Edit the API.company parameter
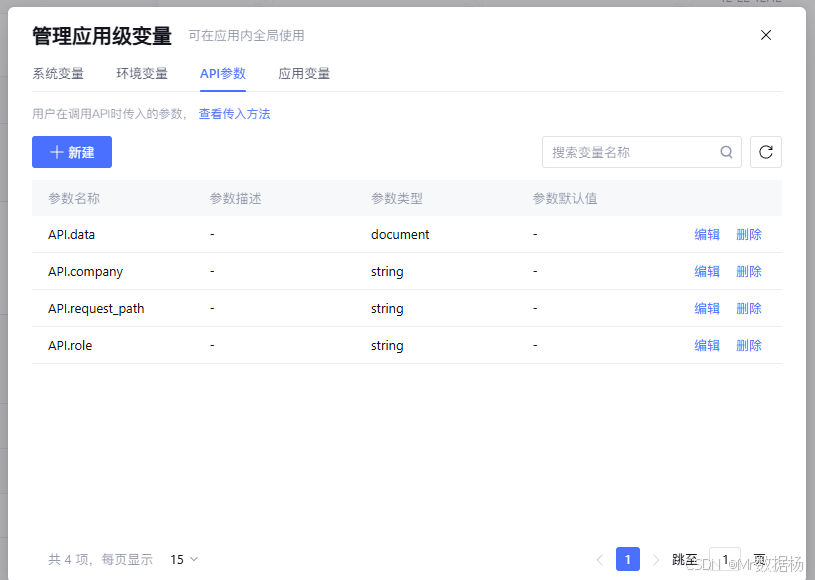 tap(707, 271)
